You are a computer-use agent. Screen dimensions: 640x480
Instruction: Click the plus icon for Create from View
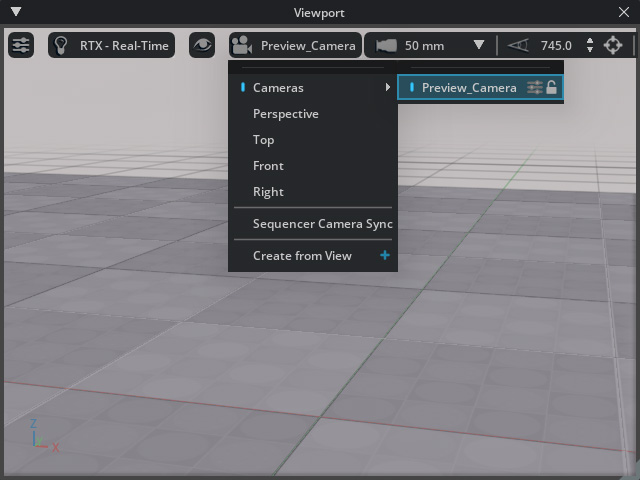click(x=385, y=256)
